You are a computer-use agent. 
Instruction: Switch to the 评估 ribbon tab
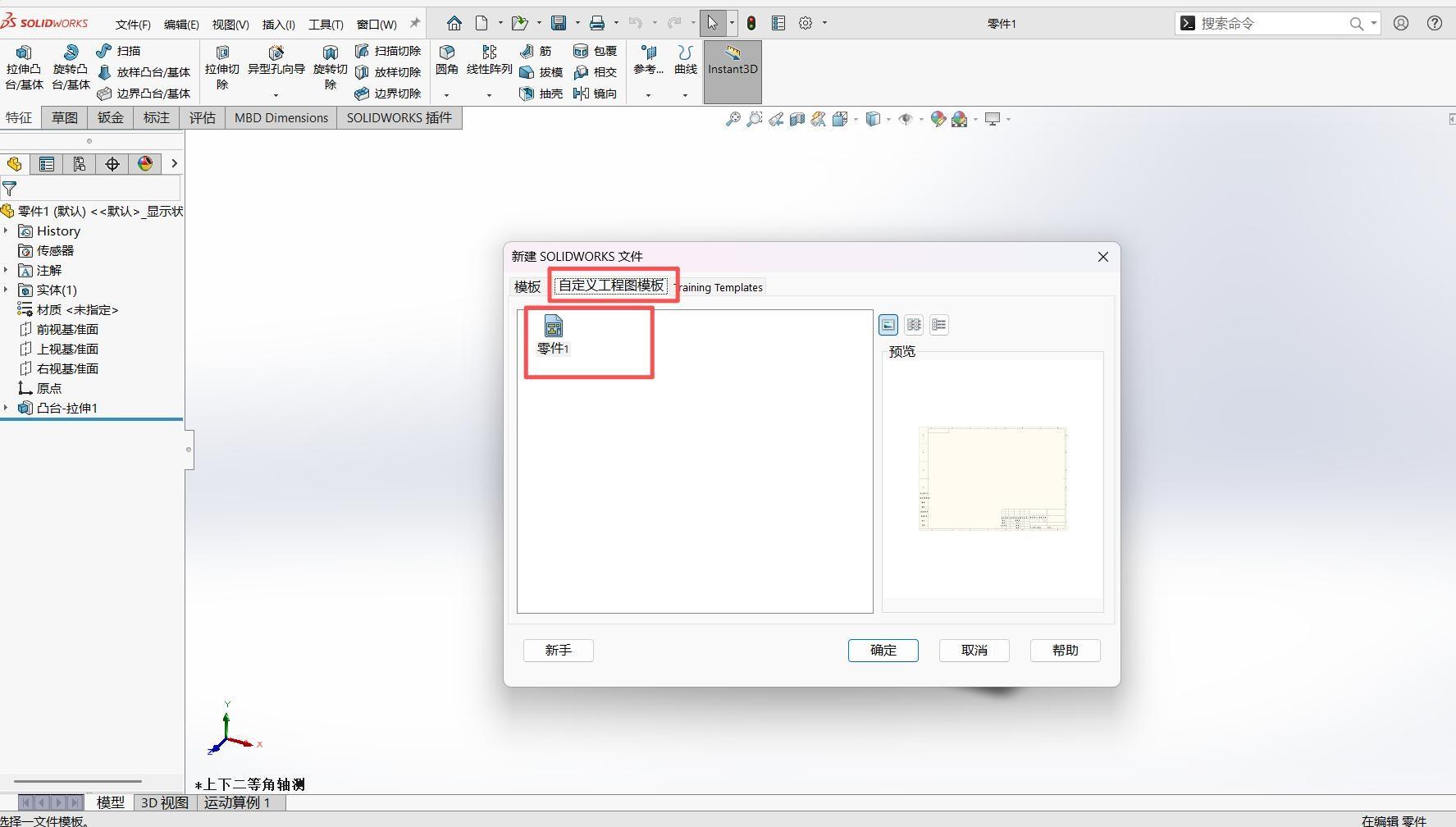coord(203,118)
